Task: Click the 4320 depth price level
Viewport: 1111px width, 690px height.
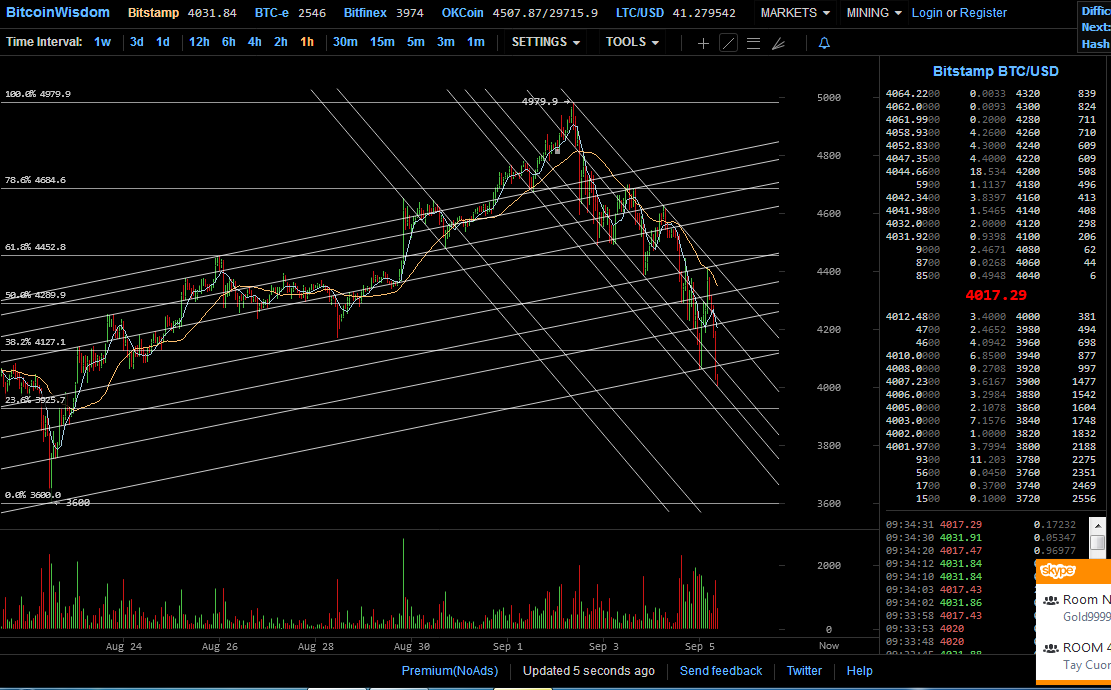Action: (1027, 94)
